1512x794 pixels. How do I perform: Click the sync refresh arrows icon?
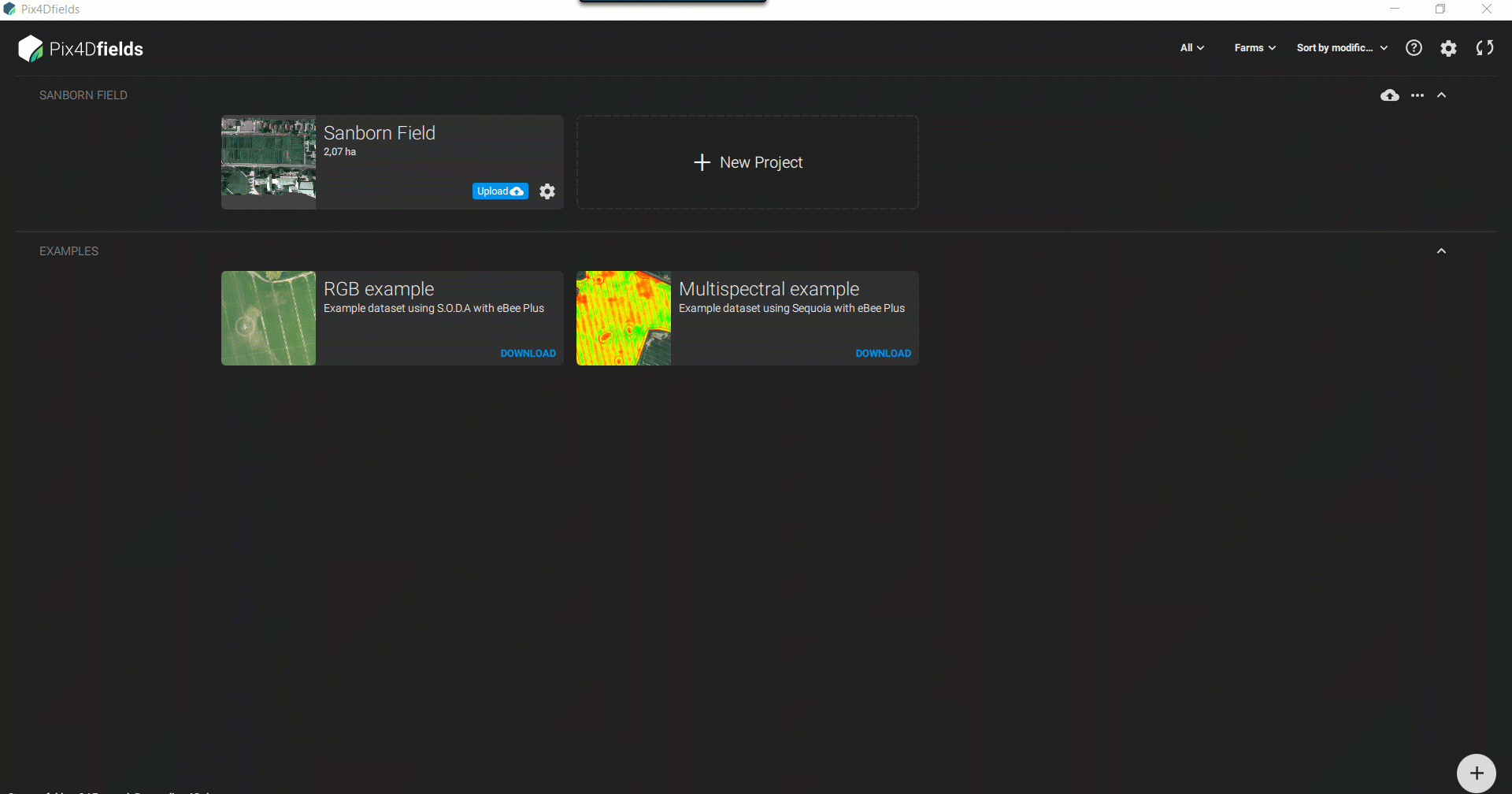tap(1484, 48)
